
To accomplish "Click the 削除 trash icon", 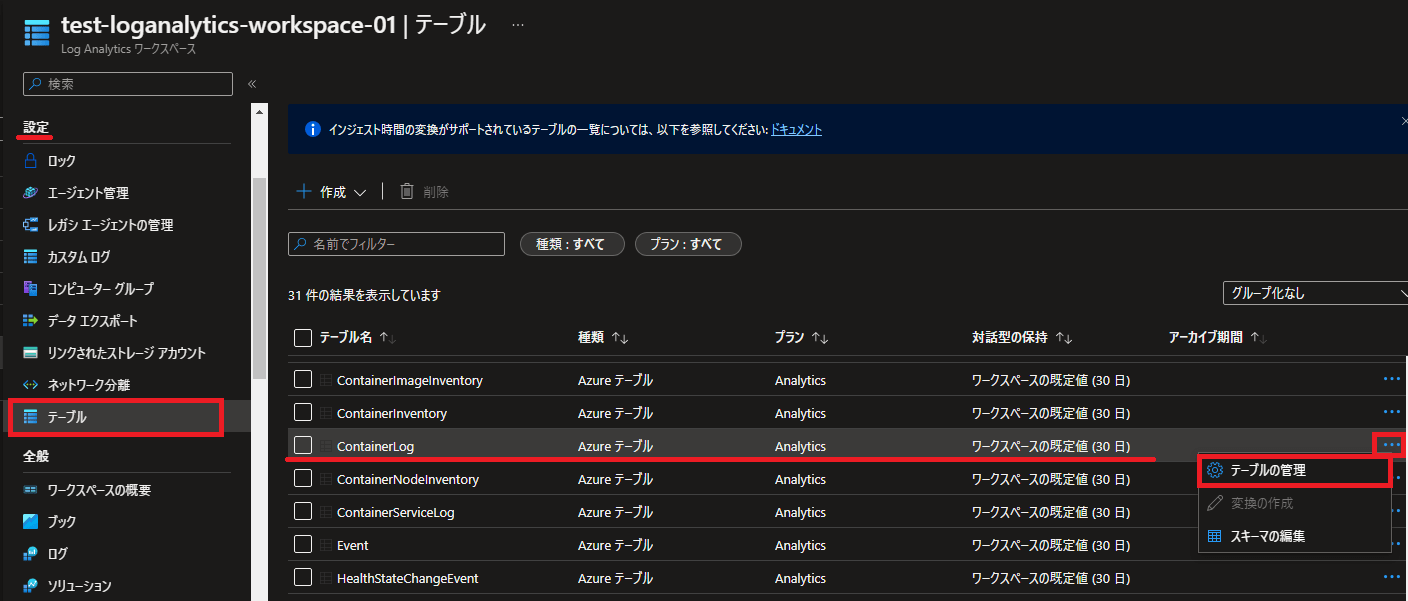I will click(407, 191).
